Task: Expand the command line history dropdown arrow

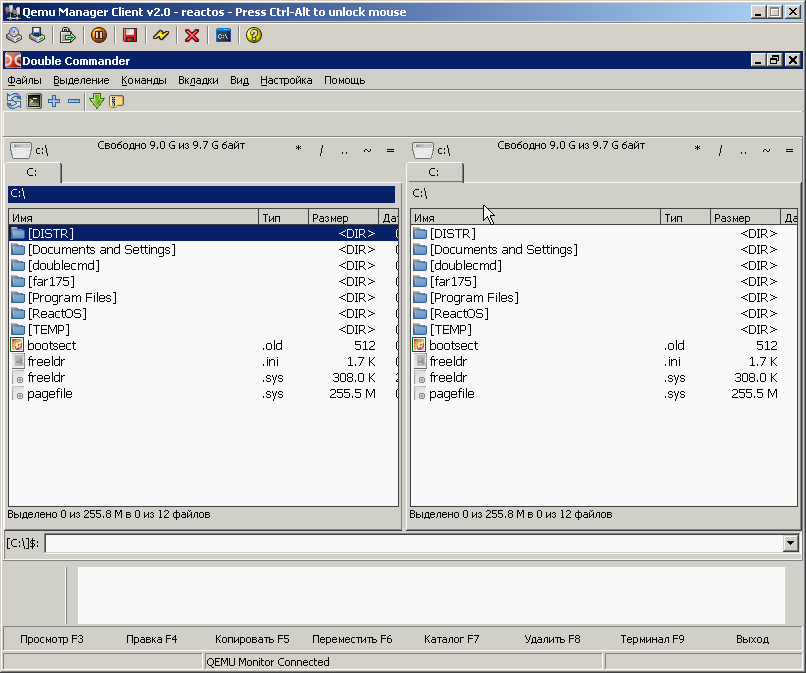Action: [791, 543]
